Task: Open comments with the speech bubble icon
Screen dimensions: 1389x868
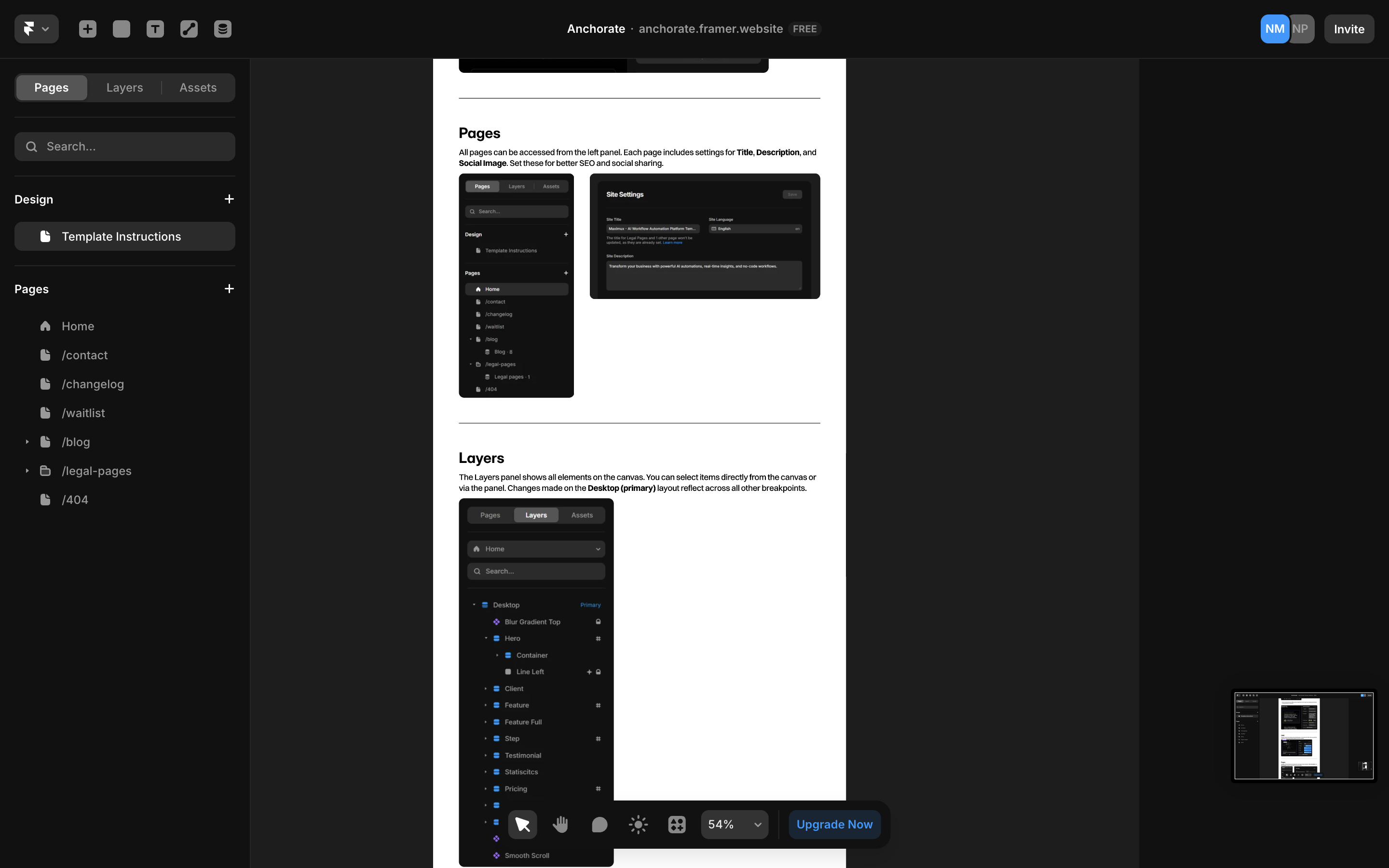Action: (x=599, y=824)
